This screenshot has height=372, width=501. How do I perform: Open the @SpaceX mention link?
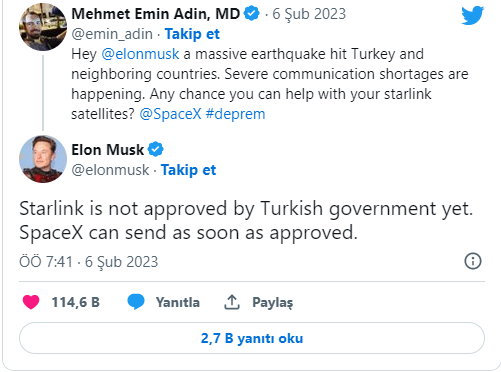[170, 114]
